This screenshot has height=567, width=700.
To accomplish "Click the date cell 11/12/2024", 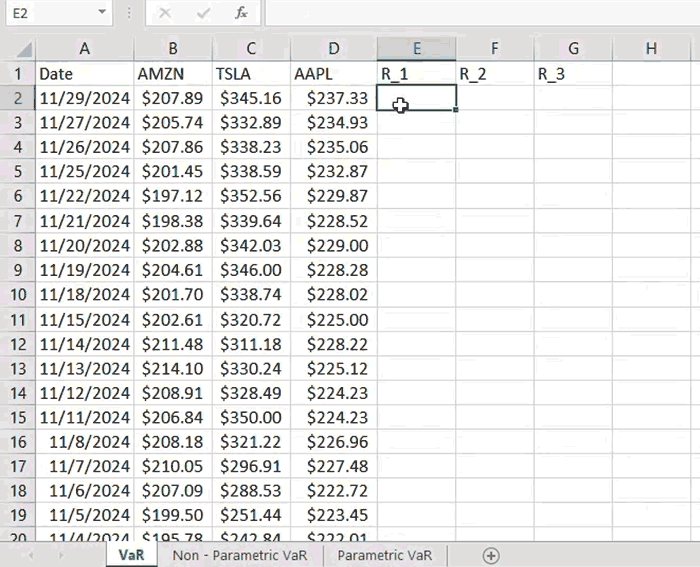I will point(84,393).
